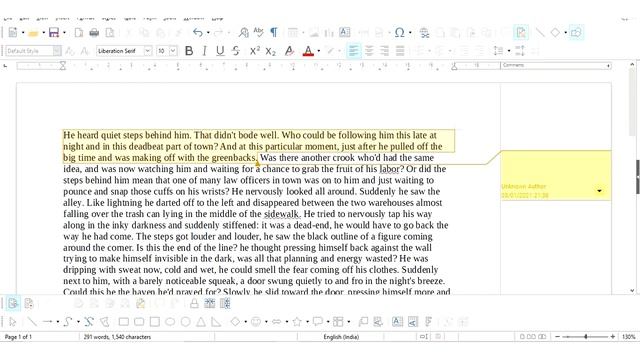Toggle the track changes toolbar button
This screenshot has height=360, width=640.
[521, 33]
